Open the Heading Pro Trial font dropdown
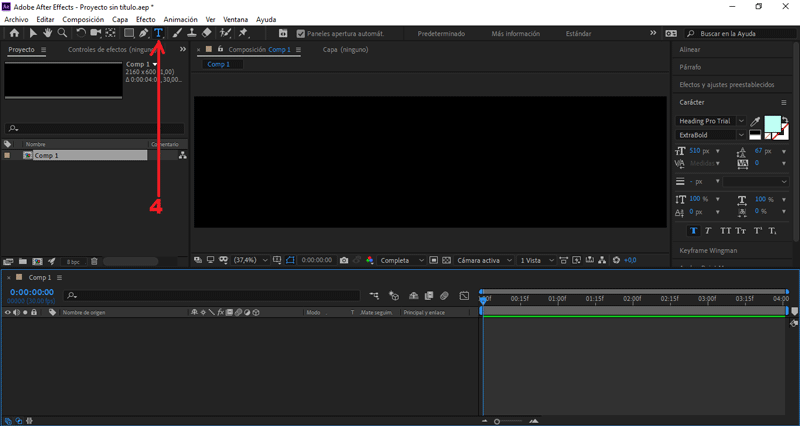The image size is (800, 426). [710, 121]
